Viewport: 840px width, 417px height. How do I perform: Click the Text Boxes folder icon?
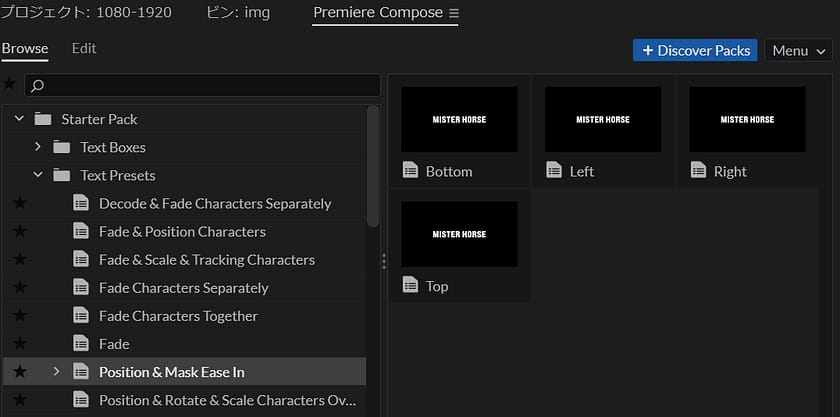[62, 147]
